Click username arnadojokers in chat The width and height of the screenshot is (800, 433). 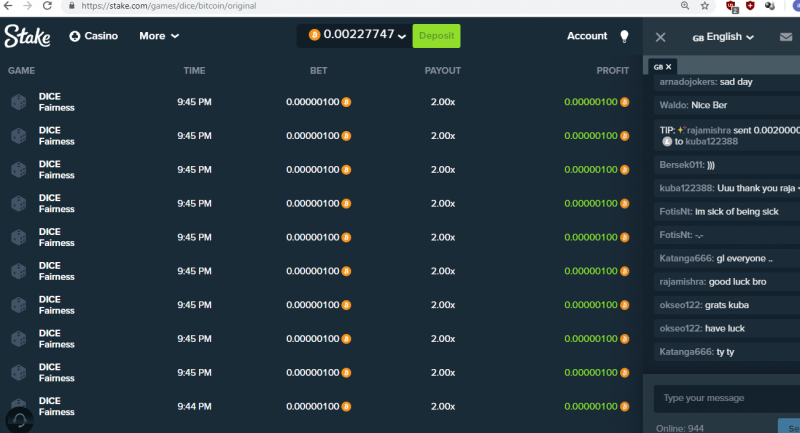pos(688,82)
